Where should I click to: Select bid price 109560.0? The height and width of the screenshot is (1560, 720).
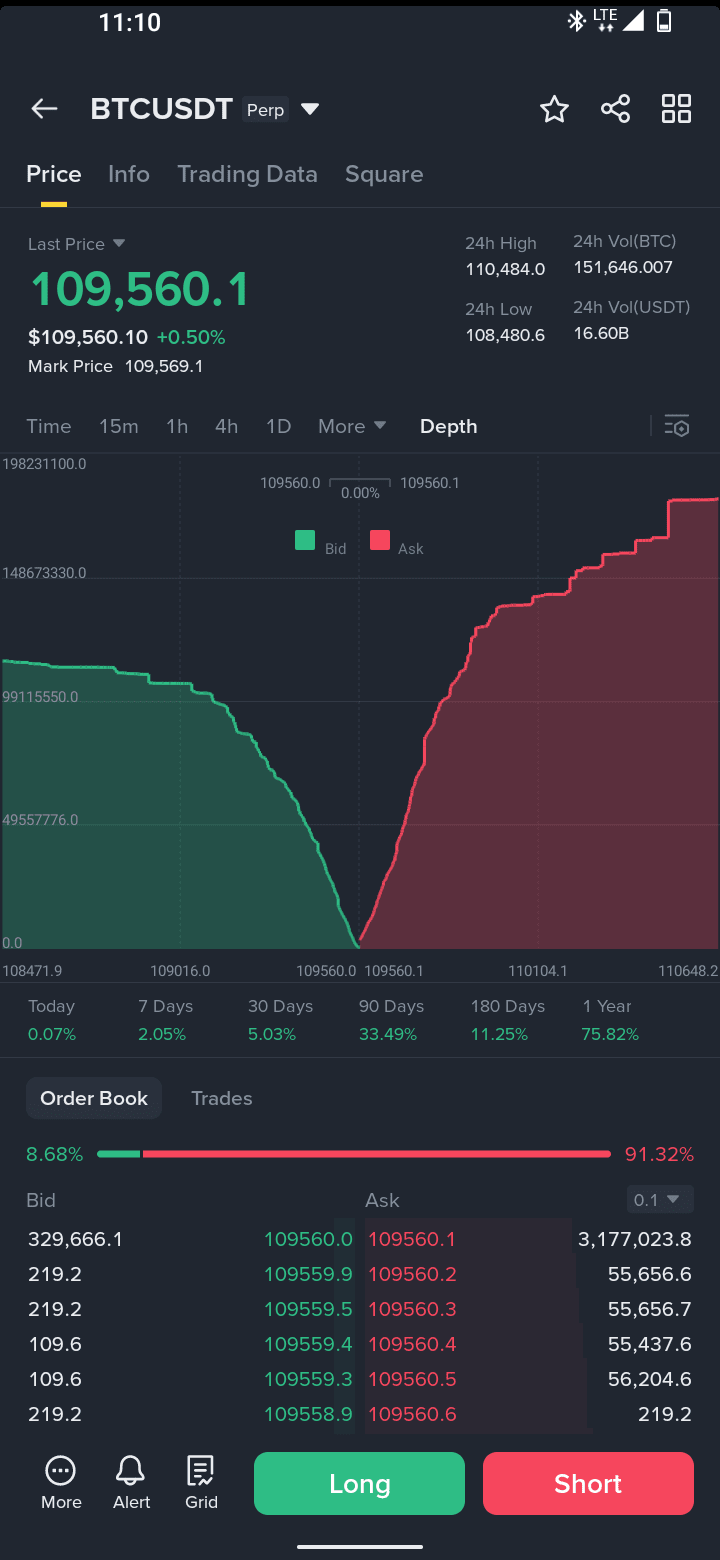(308, 1239)
